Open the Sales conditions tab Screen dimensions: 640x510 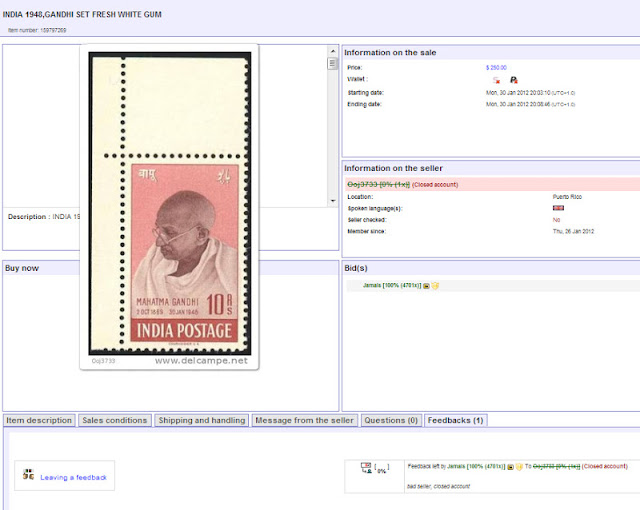(115, 420)
